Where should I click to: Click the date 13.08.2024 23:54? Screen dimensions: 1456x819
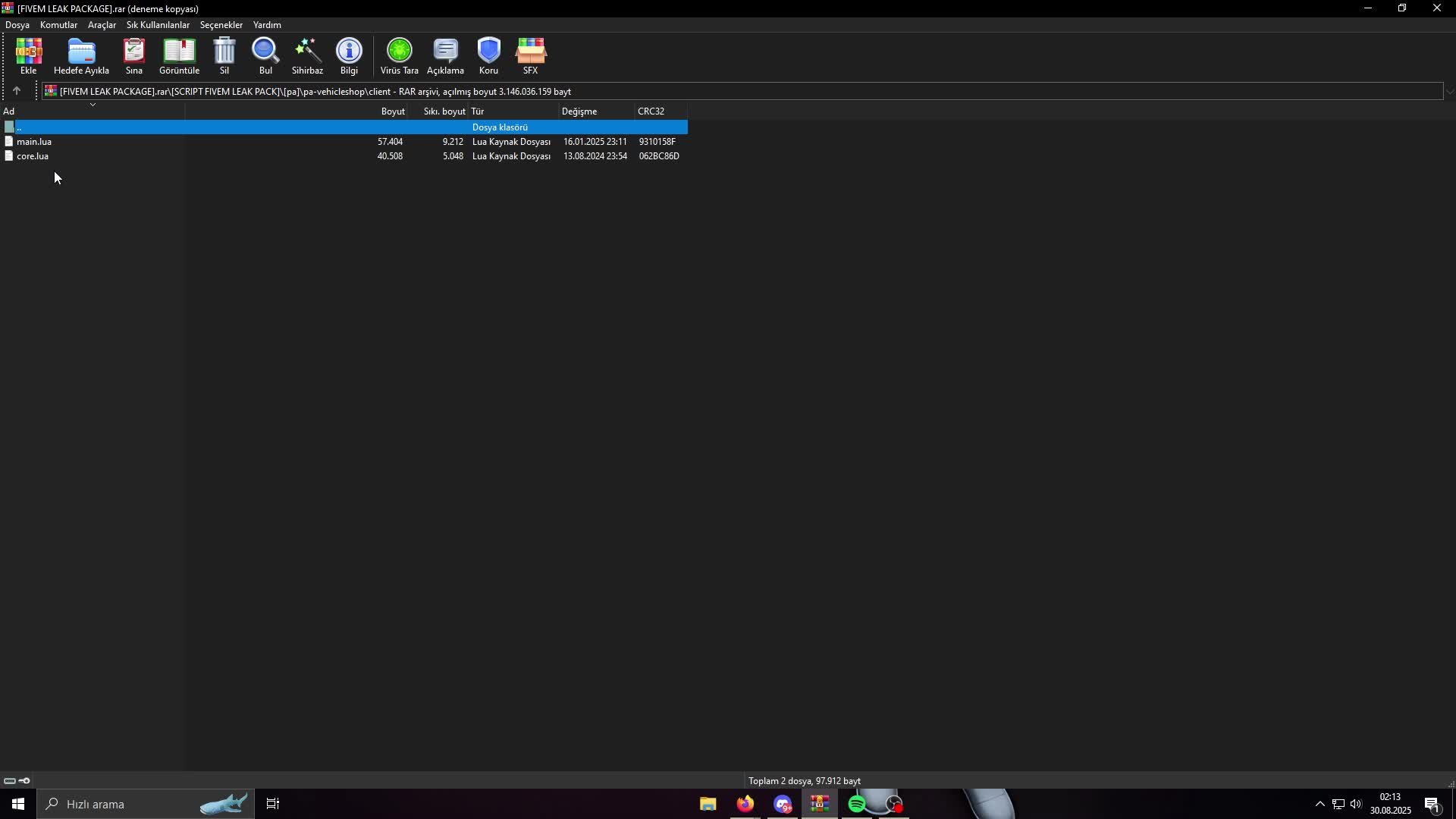(595, 156)
